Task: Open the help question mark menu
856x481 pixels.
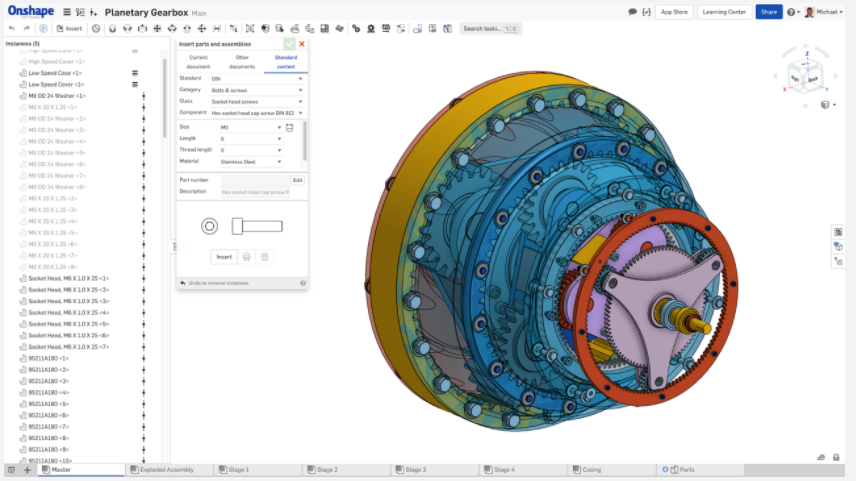Action: (x=792, y=12)
